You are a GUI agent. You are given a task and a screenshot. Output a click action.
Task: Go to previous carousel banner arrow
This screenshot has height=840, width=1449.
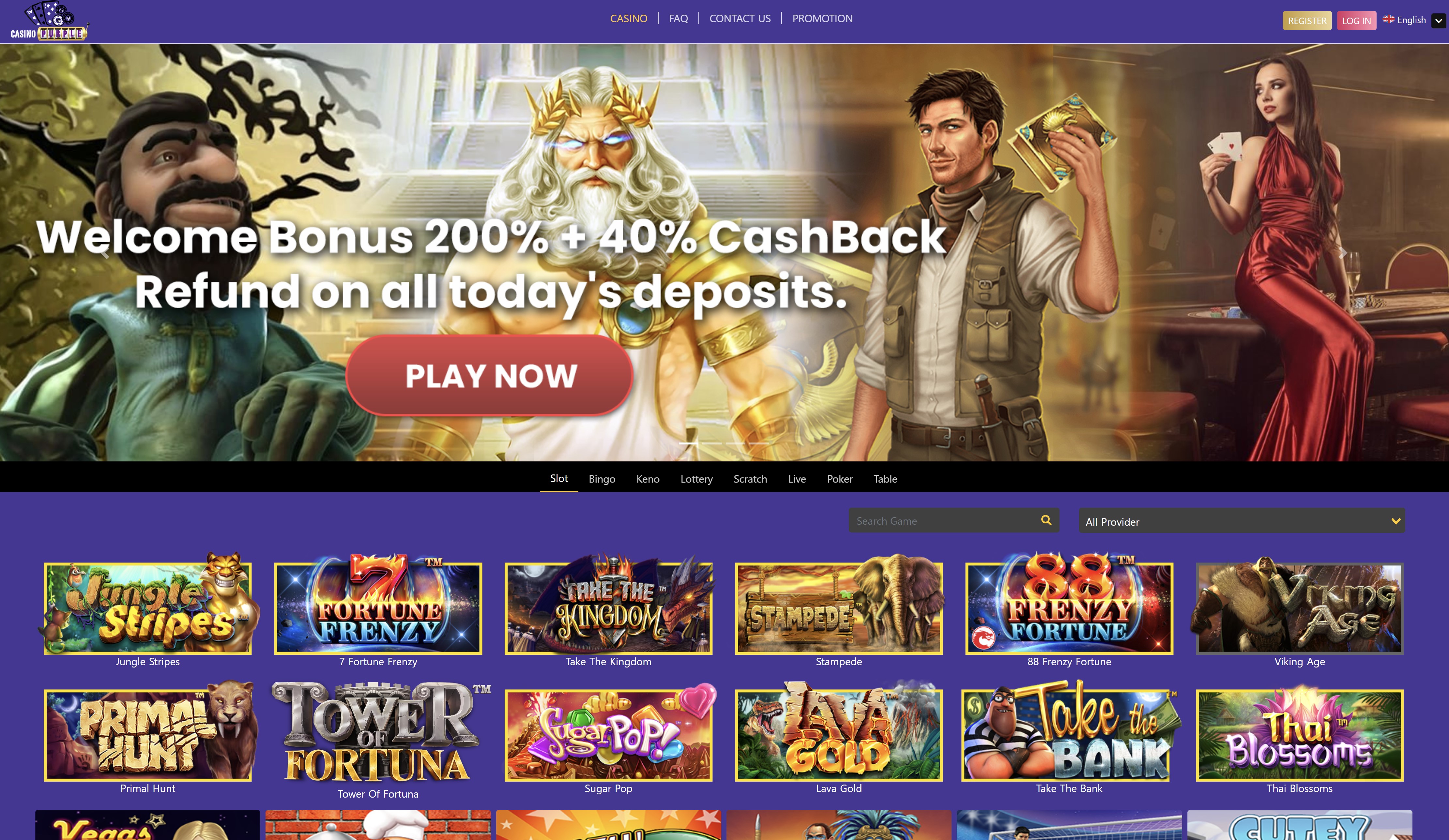(x=105, y=253)
